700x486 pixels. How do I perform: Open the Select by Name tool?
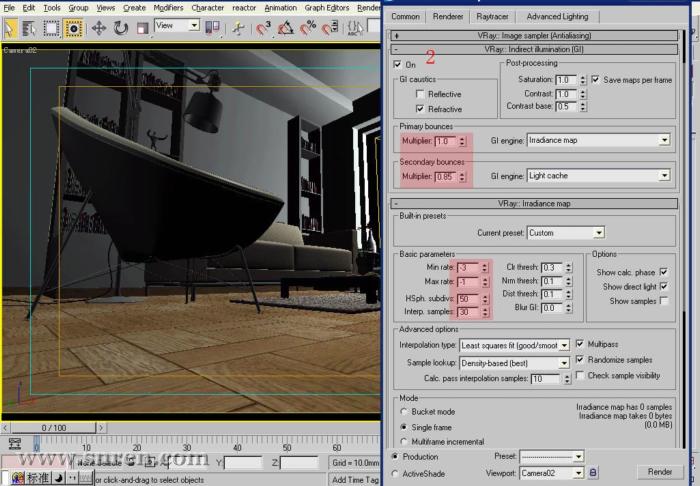pyautogui.click(x=30, y=27)
